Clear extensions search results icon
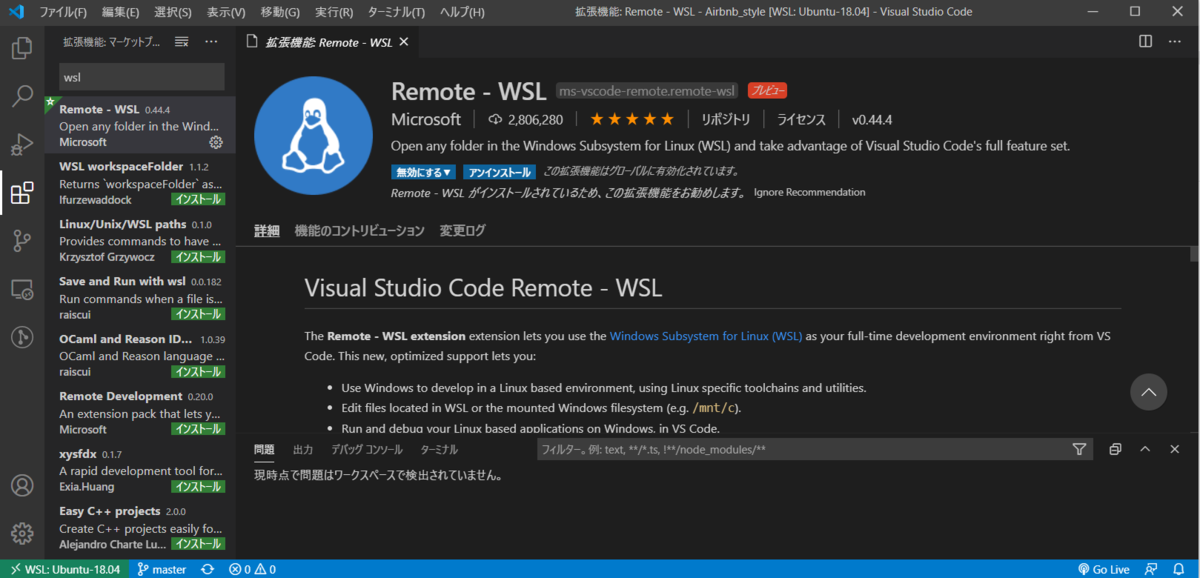Image resolution: width=1200 pixels, height=578 pixels. click(182, 42)
